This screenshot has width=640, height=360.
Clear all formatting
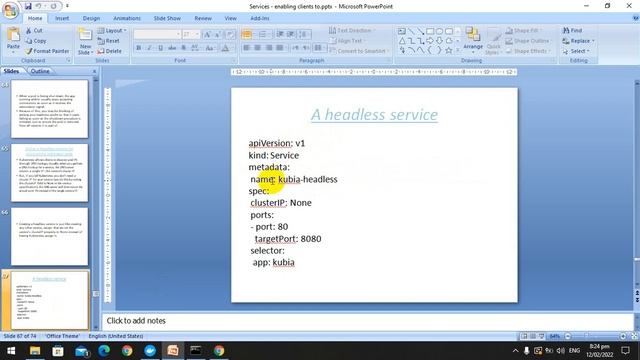click(230, 34)
